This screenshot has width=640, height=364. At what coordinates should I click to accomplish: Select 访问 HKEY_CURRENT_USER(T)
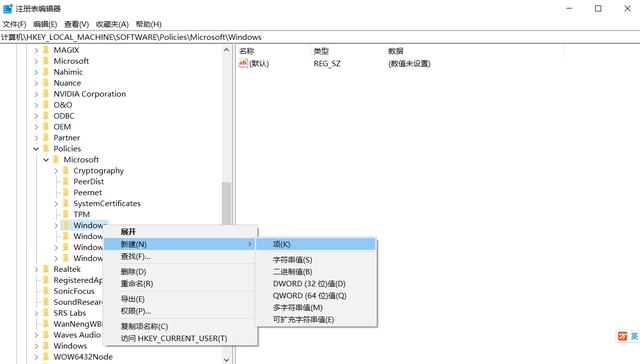[180, 338]
